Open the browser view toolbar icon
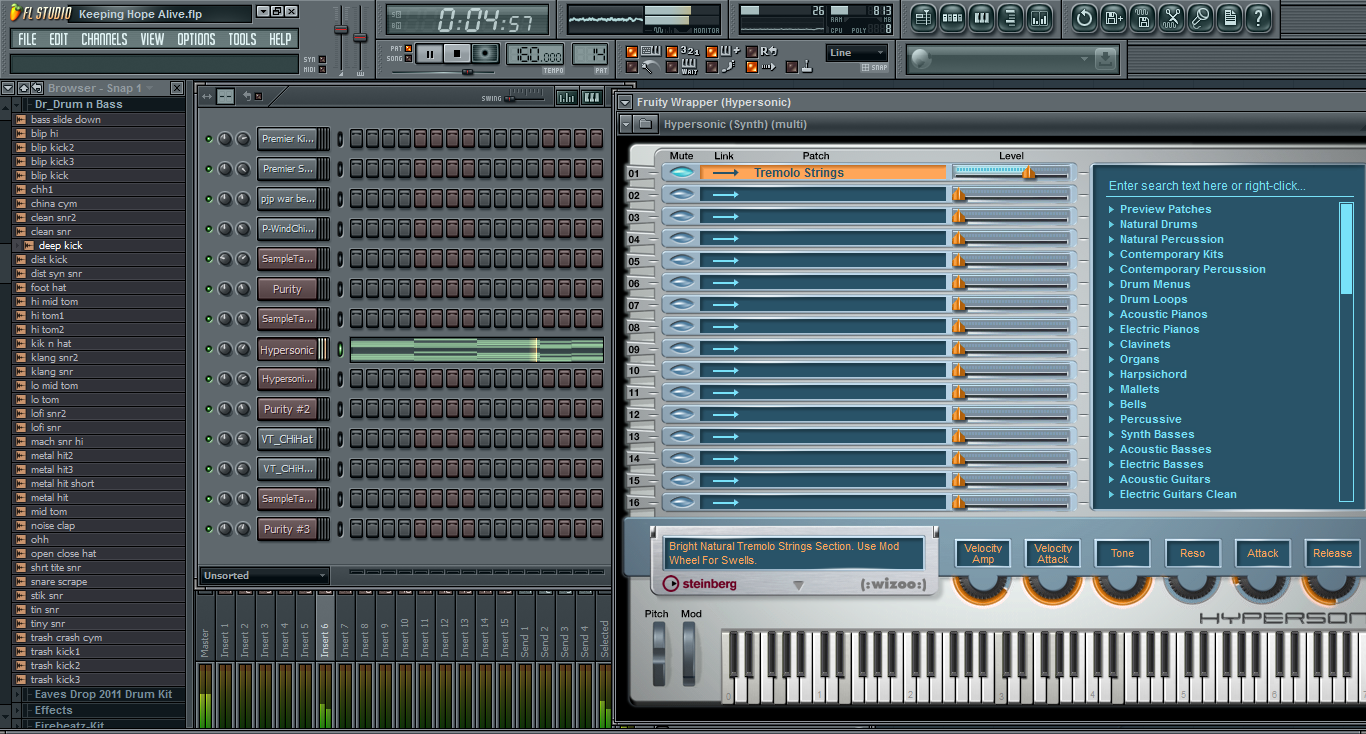1366x734 pixels. pyautogui.click(x=1010, y=17)
